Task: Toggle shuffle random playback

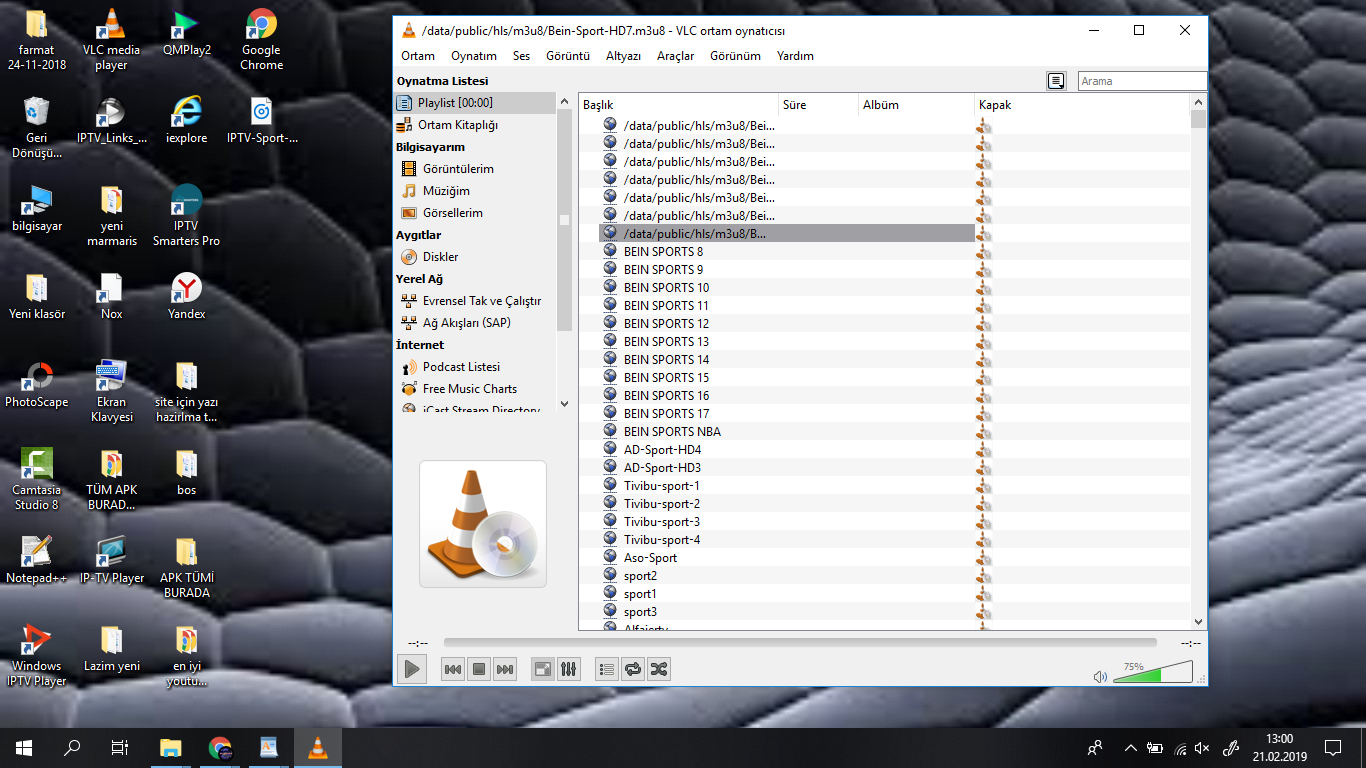Action: point(659,669)
